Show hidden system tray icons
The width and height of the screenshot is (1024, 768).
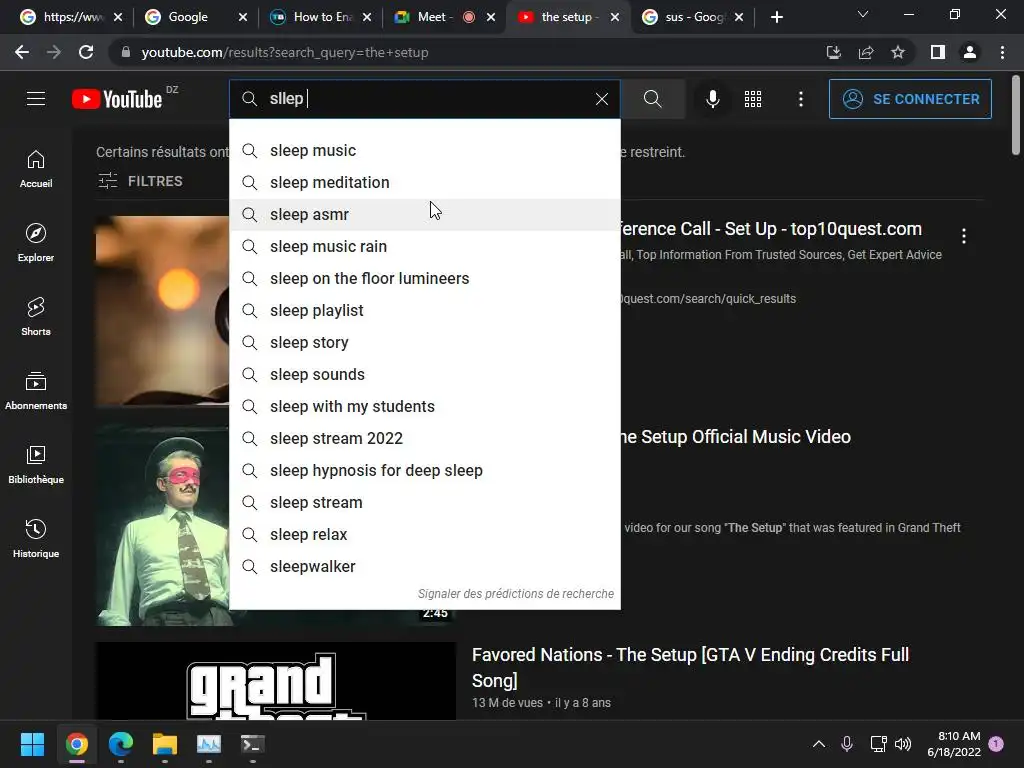pyautogui.click(x=818, y=744)
